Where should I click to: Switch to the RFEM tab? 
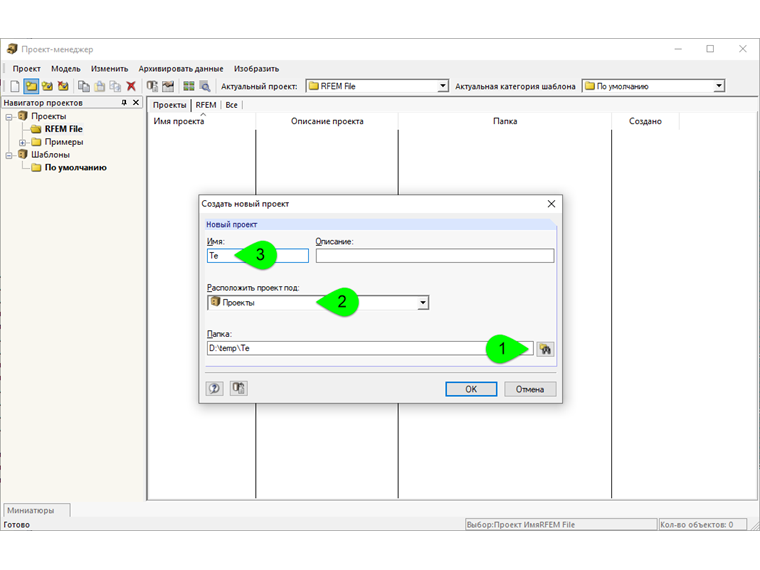pyautogui.click(x=206, y=105)
